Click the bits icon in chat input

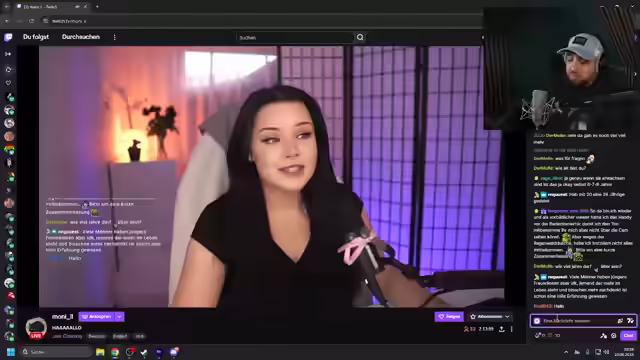pyautogui.click(x=620, y=321)
